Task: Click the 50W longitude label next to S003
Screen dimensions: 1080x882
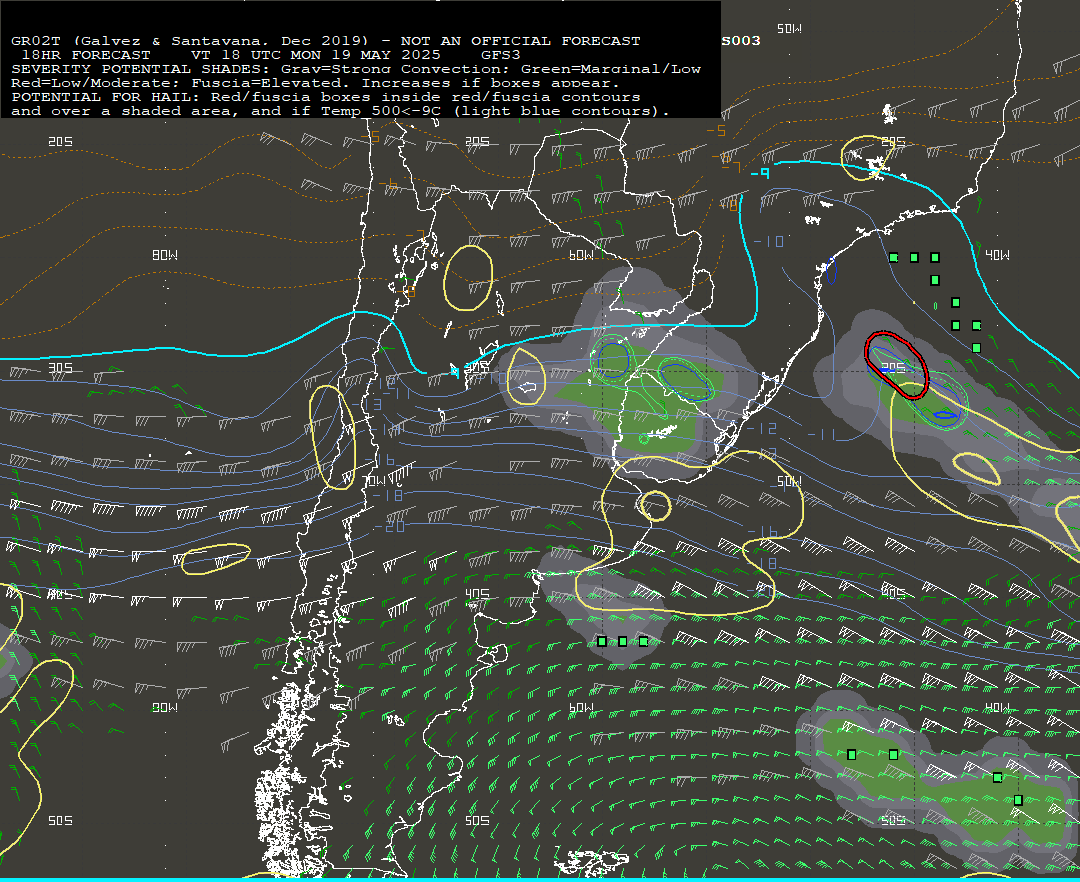Action: click(789, 29)
